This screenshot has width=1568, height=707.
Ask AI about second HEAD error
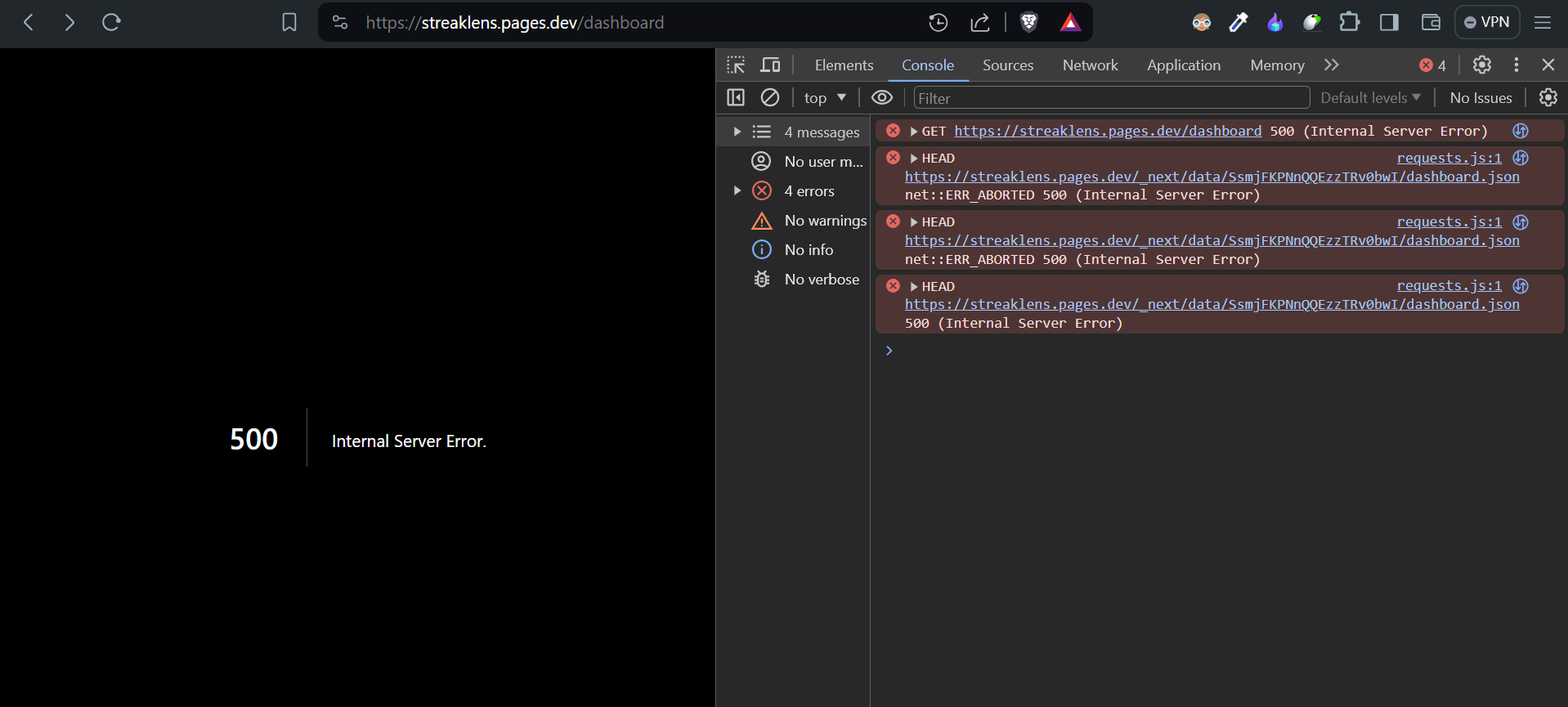pyautogui.click(x=1521, y=221)
